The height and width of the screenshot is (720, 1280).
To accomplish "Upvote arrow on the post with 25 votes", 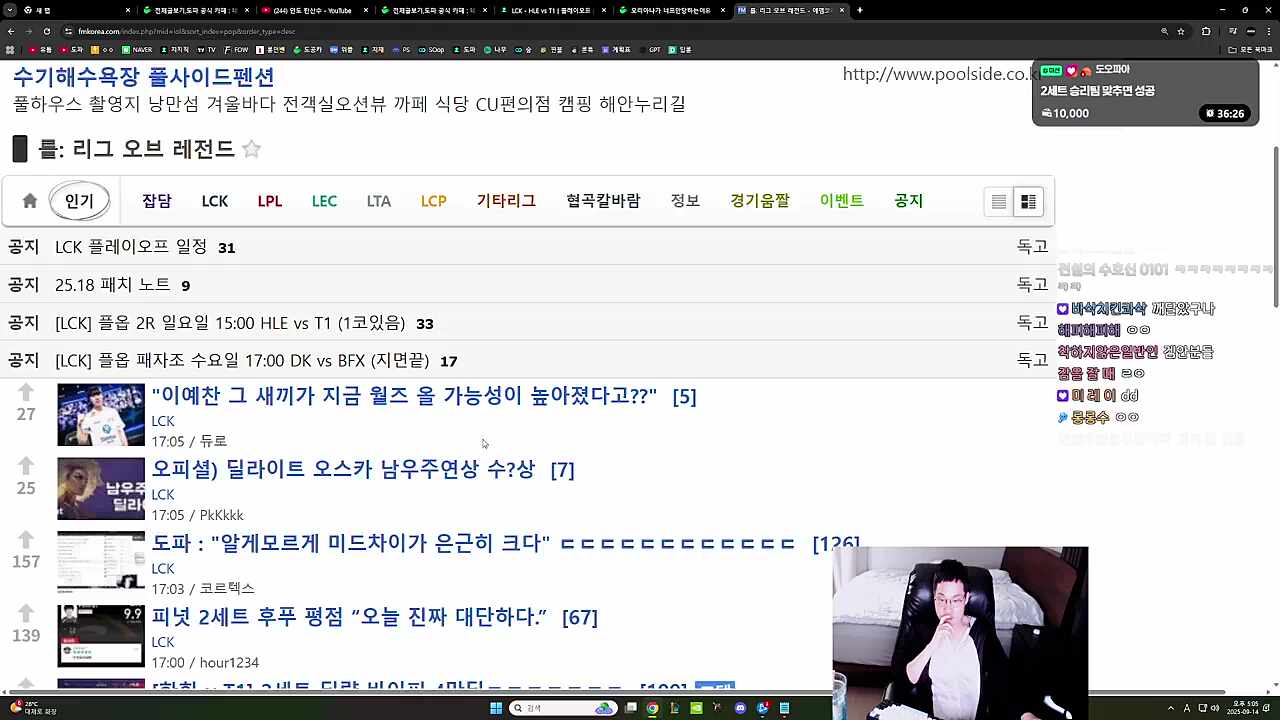I will [x=26, y=466].
